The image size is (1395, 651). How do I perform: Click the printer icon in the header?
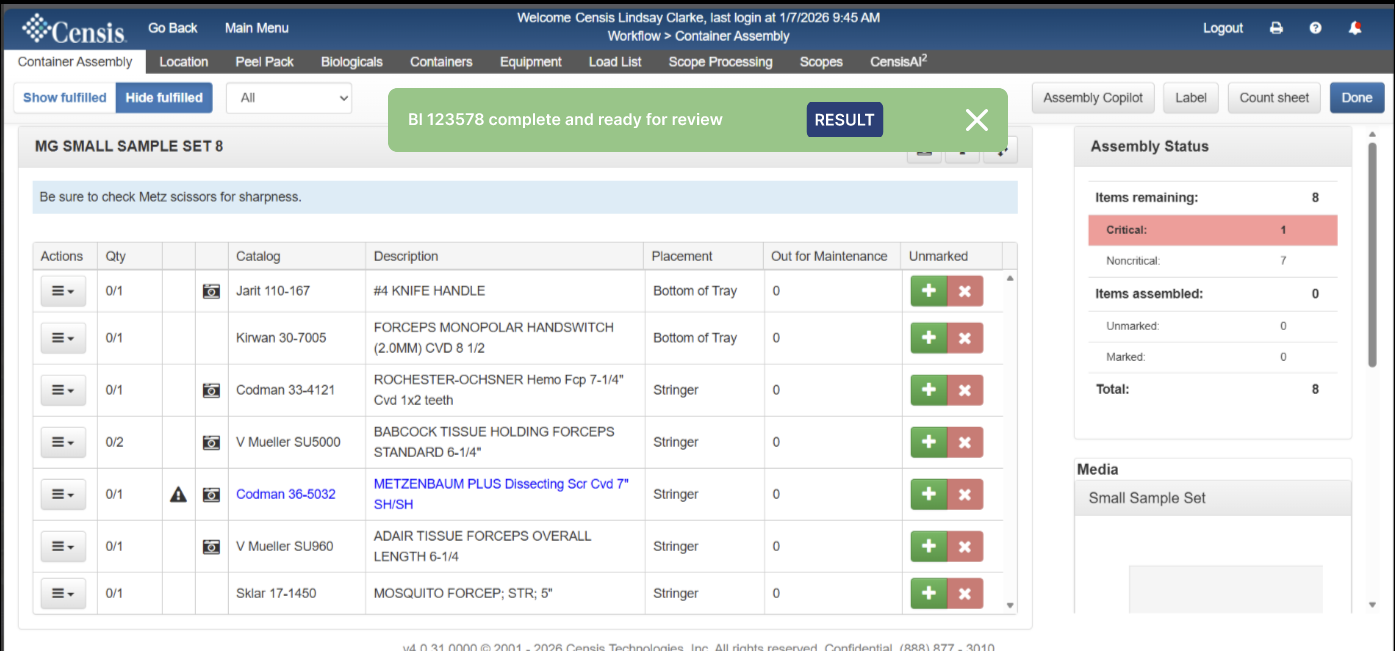1276,28
